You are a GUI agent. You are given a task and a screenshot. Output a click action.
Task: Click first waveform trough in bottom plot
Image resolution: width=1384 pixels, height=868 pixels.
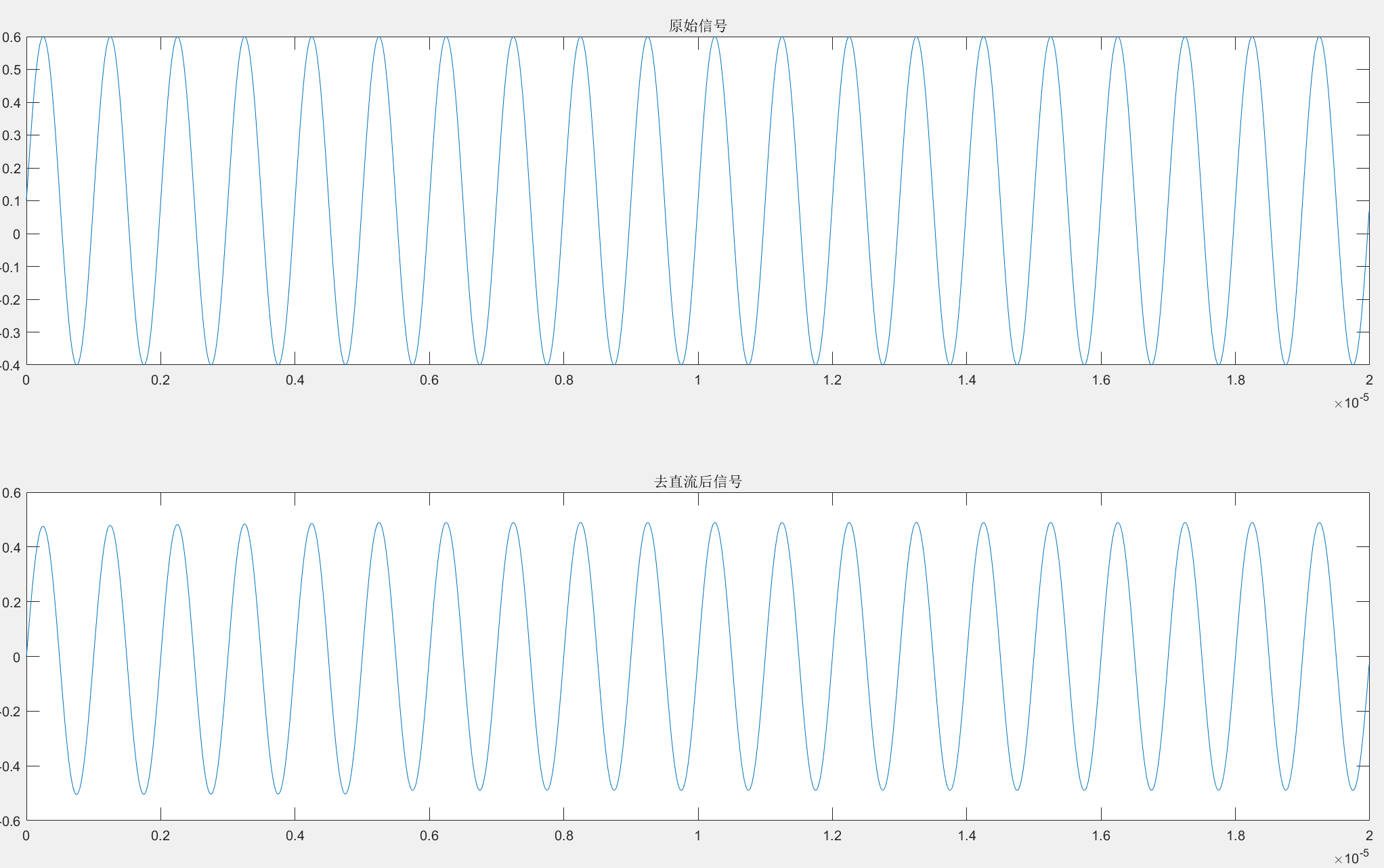click(x=77, y=793)
